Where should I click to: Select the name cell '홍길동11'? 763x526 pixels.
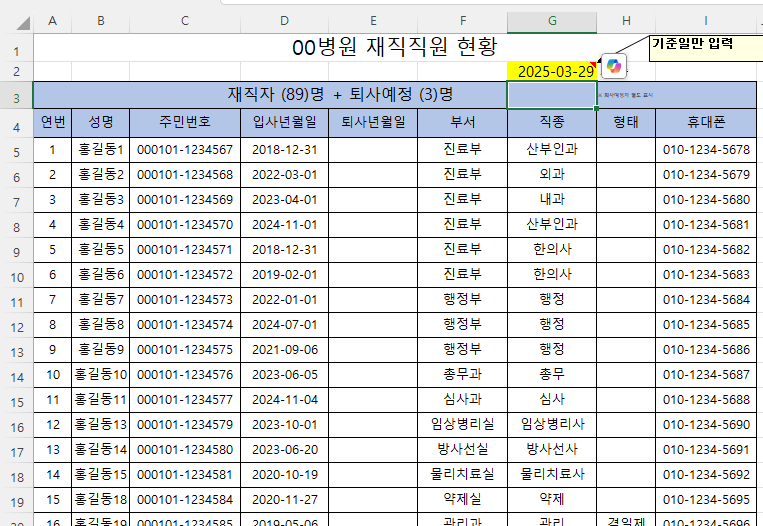(x=101, y=400)
